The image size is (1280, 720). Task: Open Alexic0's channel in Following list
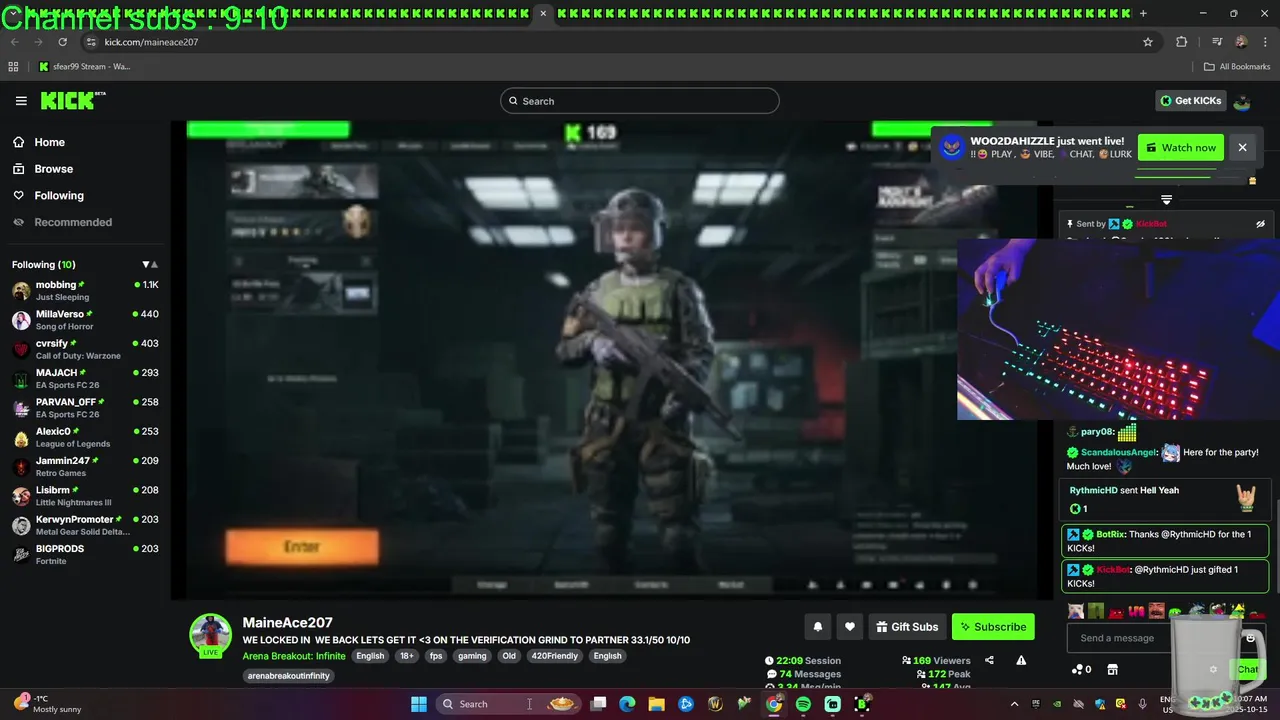pyautogui.click(x=85, y=437)
